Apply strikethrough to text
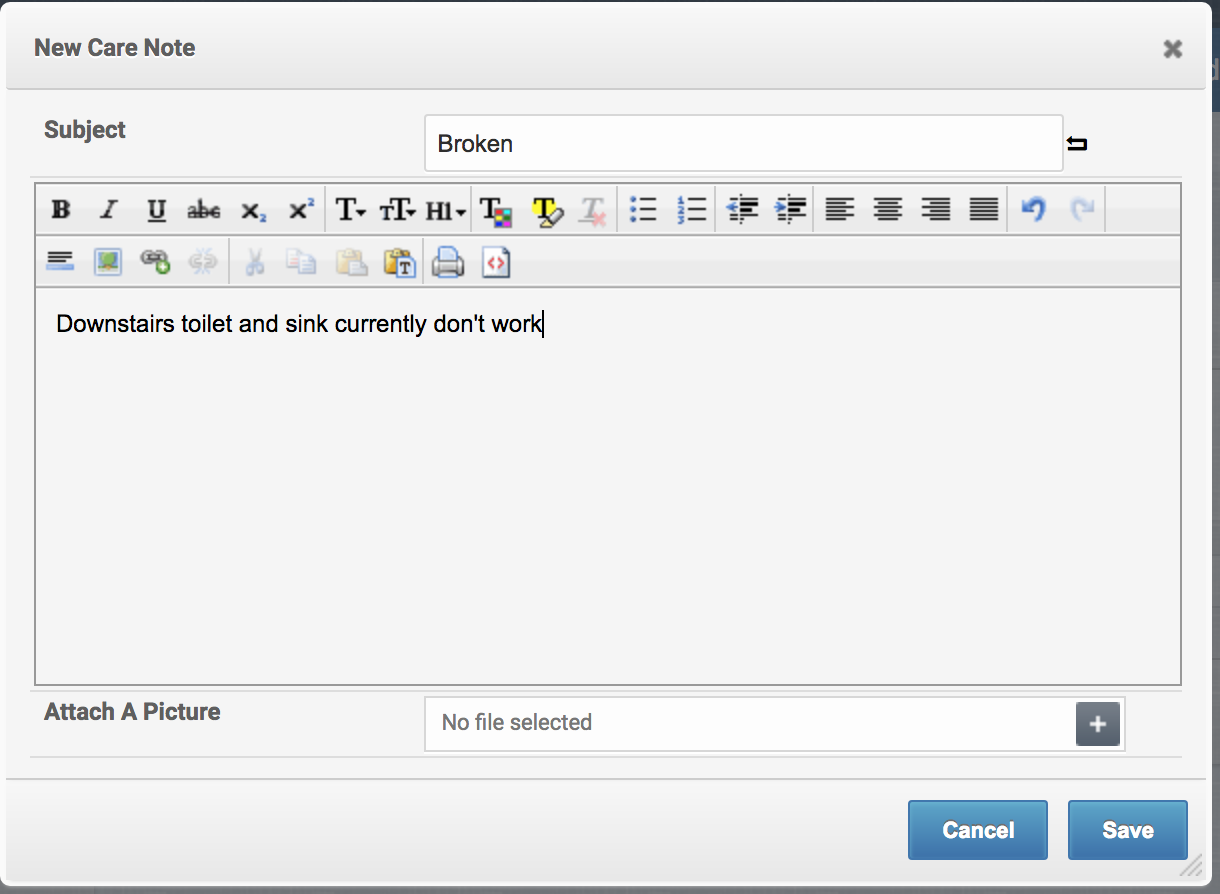 tap(204, 210)
